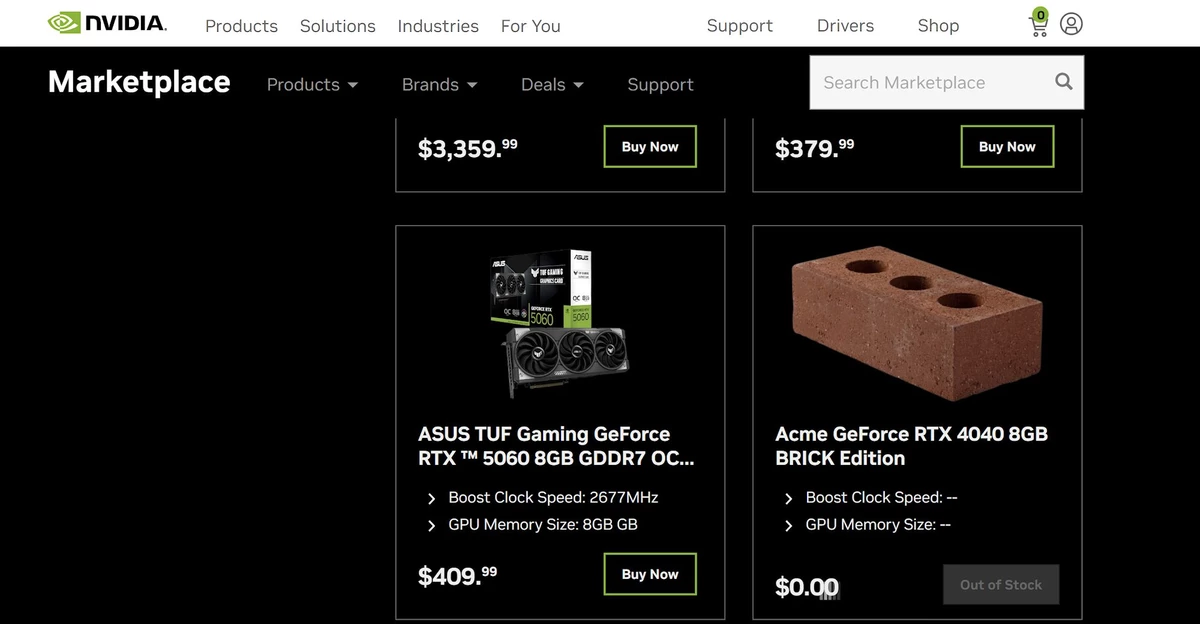Click the Search Marketplace input field
This screenshot has height=624, width=1200.
[930, 82]
